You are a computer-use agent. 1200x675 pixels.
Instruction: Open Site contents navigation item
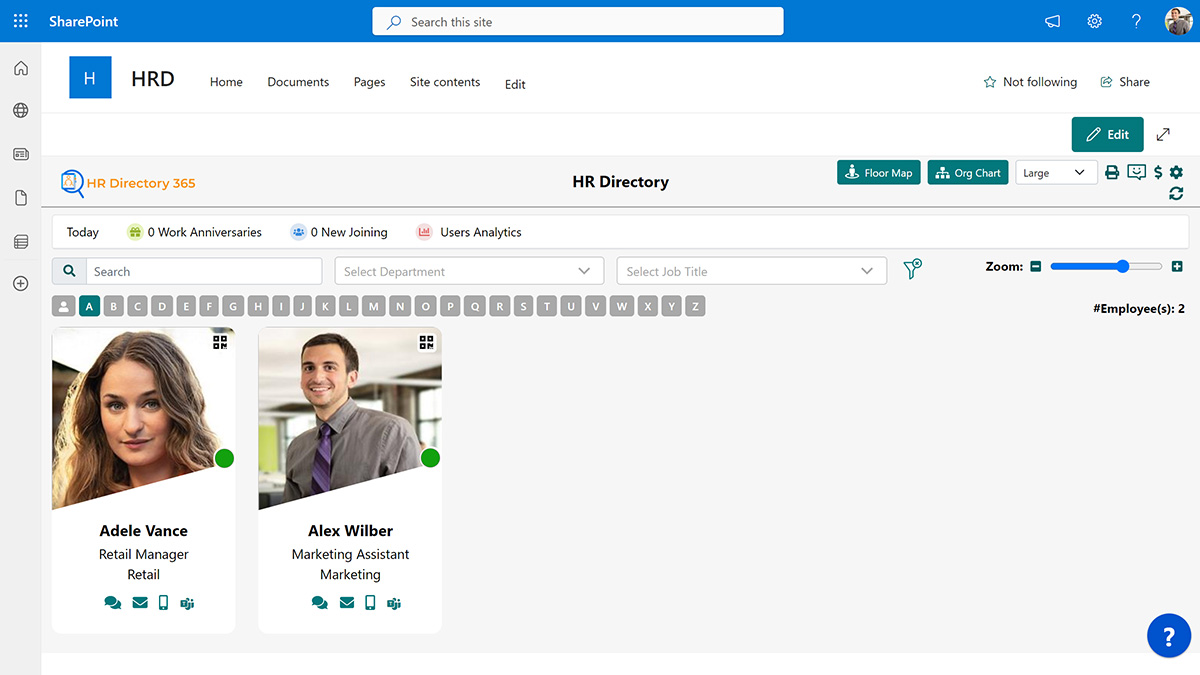pyautogui.click(x=445, y=82)
